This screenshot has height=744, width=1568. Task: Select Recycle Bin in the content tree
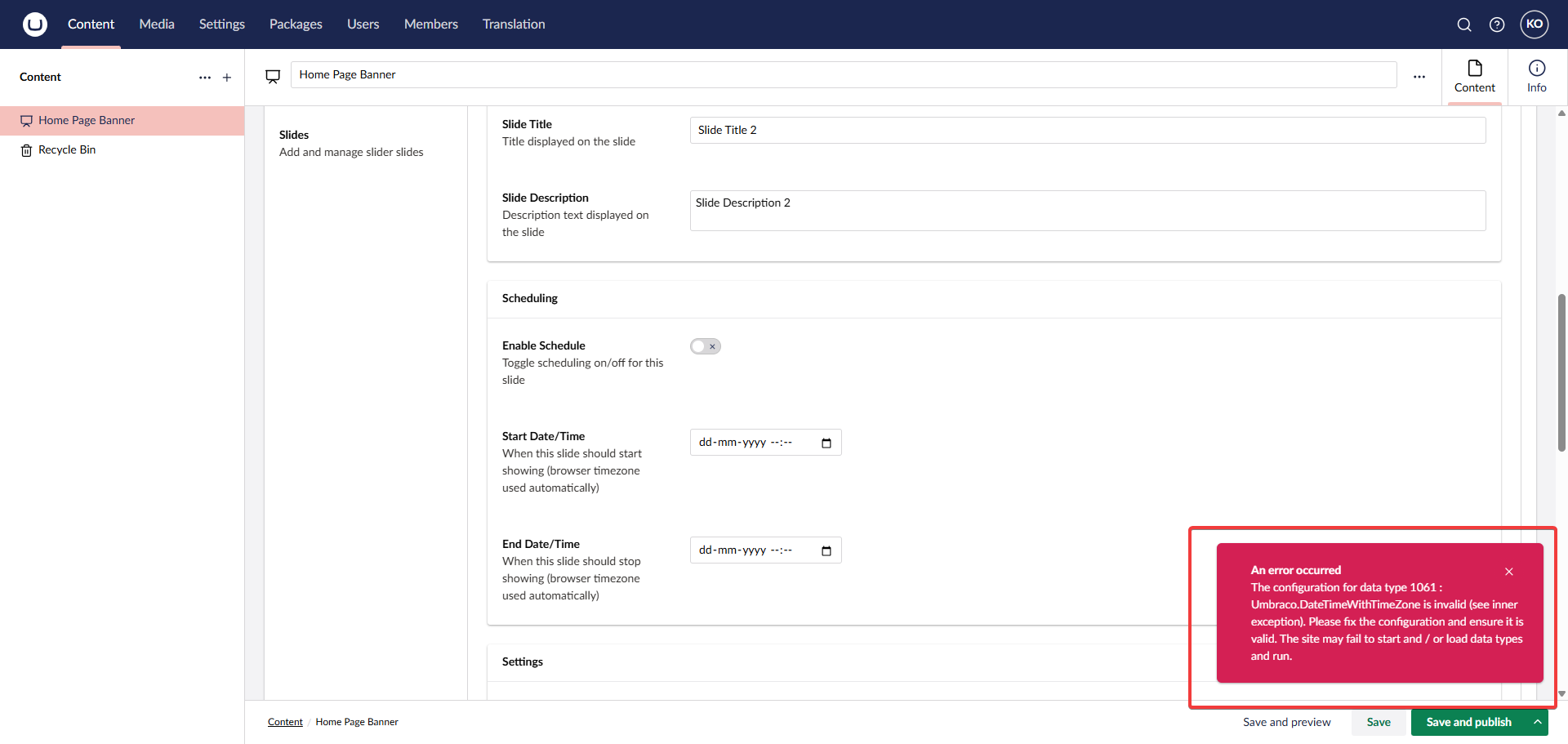coord(67,150)
